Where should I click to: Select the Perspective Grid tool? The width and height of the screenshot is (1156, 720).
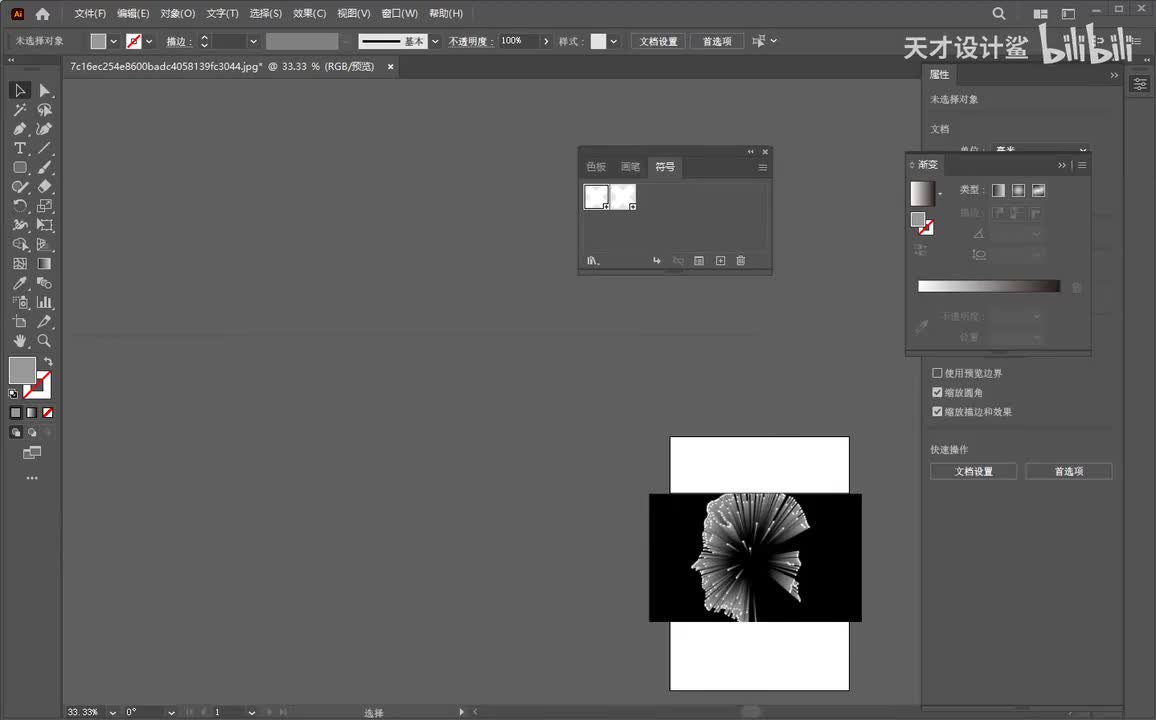tap(44, 244)
